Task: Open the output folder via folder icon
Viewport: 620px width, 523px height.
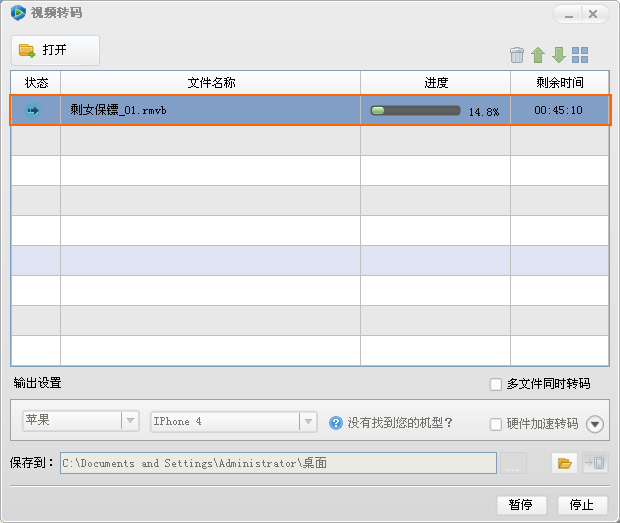Action: pos(564,463)
